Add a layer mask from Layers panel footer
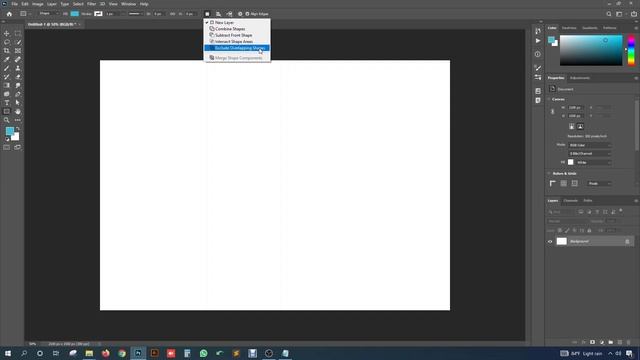This screenshot has height=360, width=640. [x=593, y=342]
